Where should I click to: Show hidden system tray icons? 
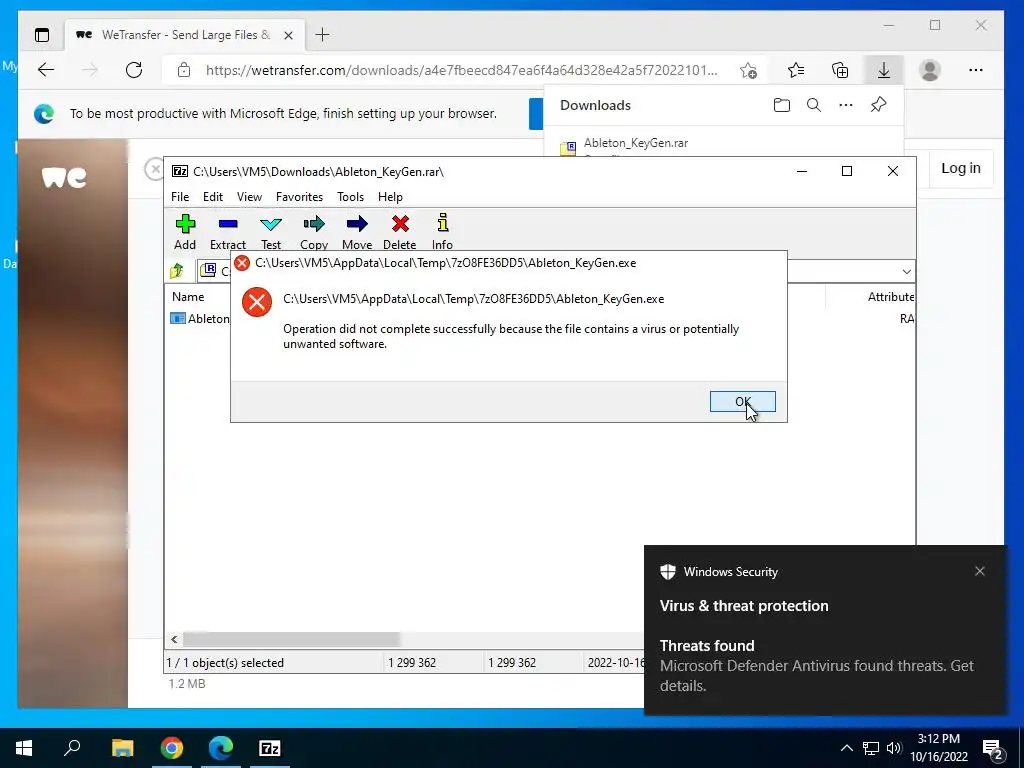click(x=846, y=748)
